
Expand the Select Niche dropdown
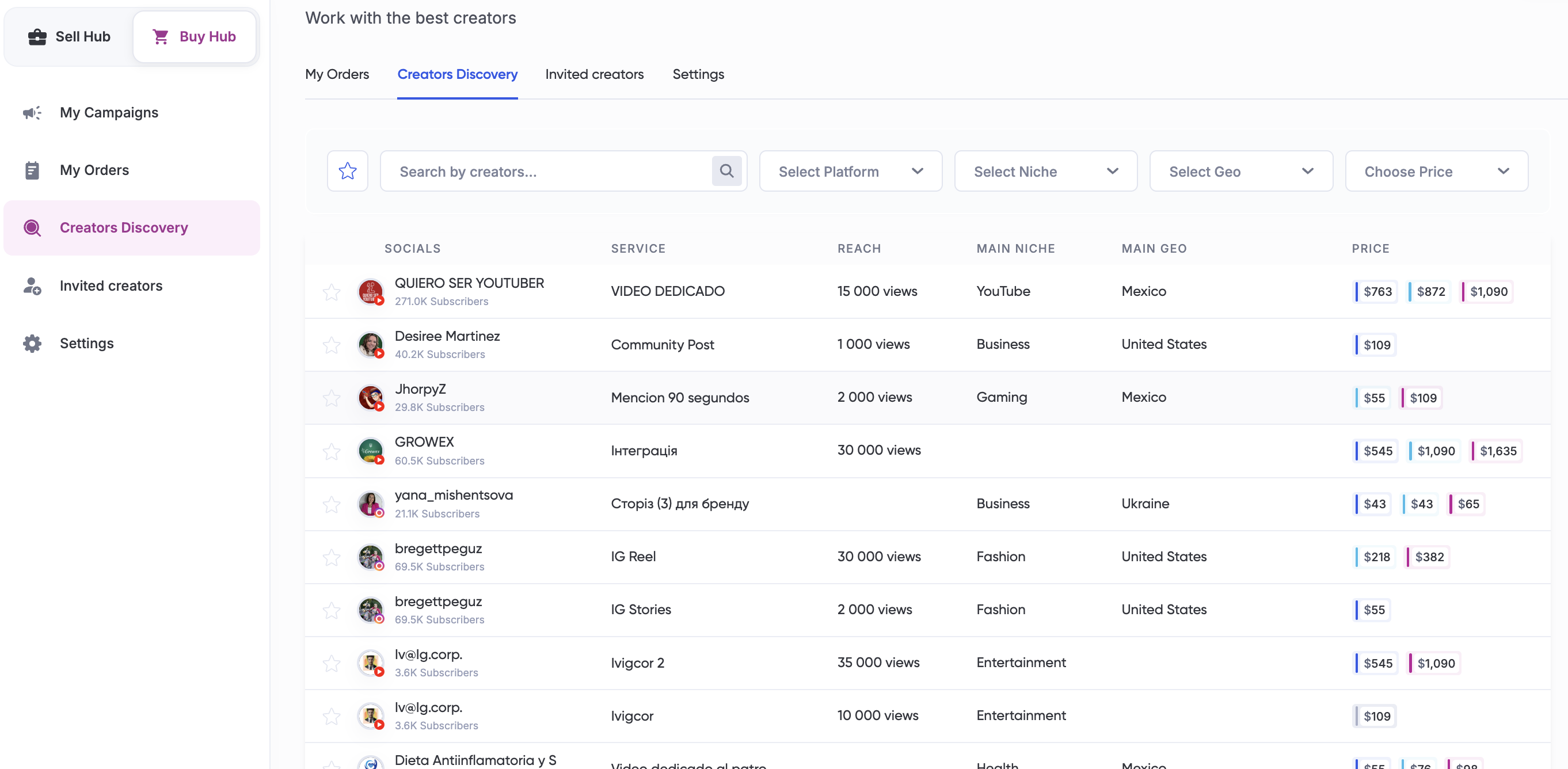click(1045, 171)
